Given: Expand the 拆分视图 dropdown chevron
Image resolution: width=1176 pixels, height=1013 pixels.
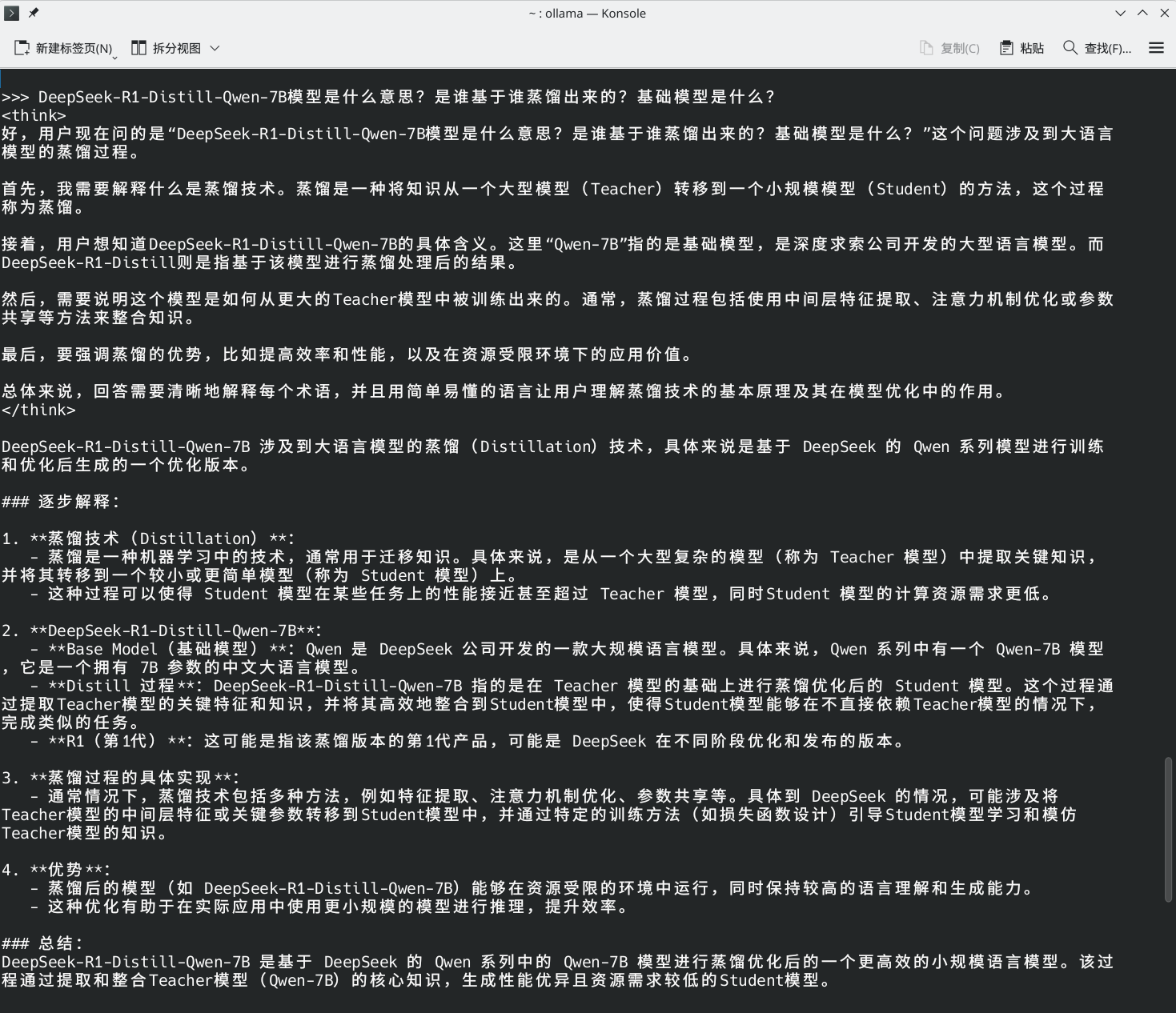Looking at the screenshot, I should 215,48.
